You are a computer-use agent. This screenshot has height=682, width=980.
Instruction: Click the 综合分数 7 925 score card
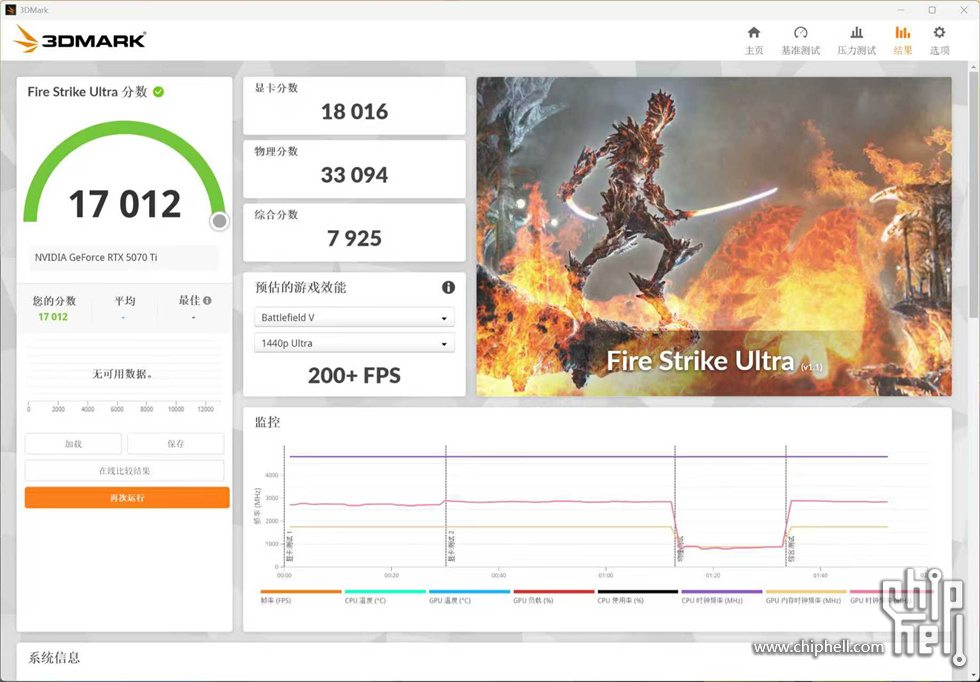(354, 232)
